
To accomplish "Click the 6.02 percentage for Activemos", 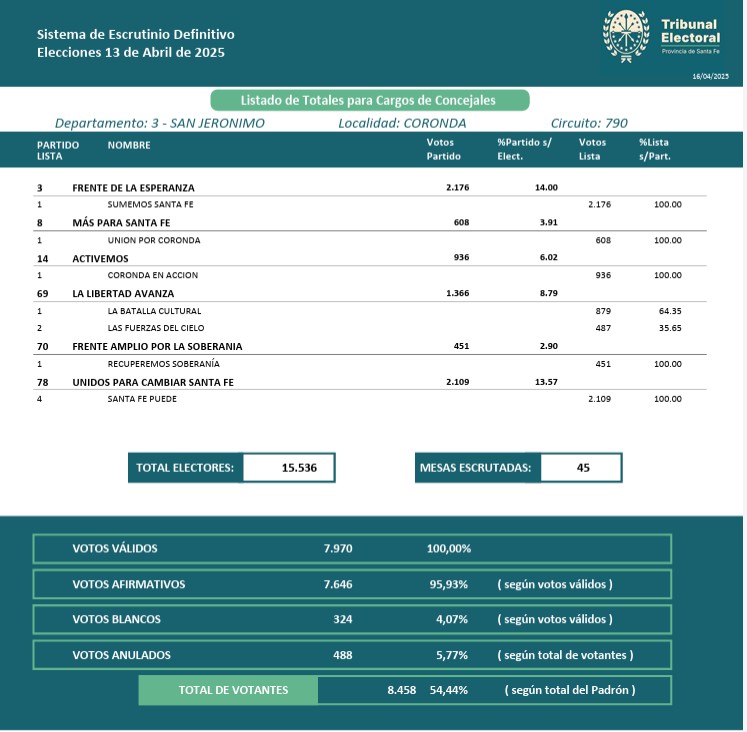I will coord(548,257).
